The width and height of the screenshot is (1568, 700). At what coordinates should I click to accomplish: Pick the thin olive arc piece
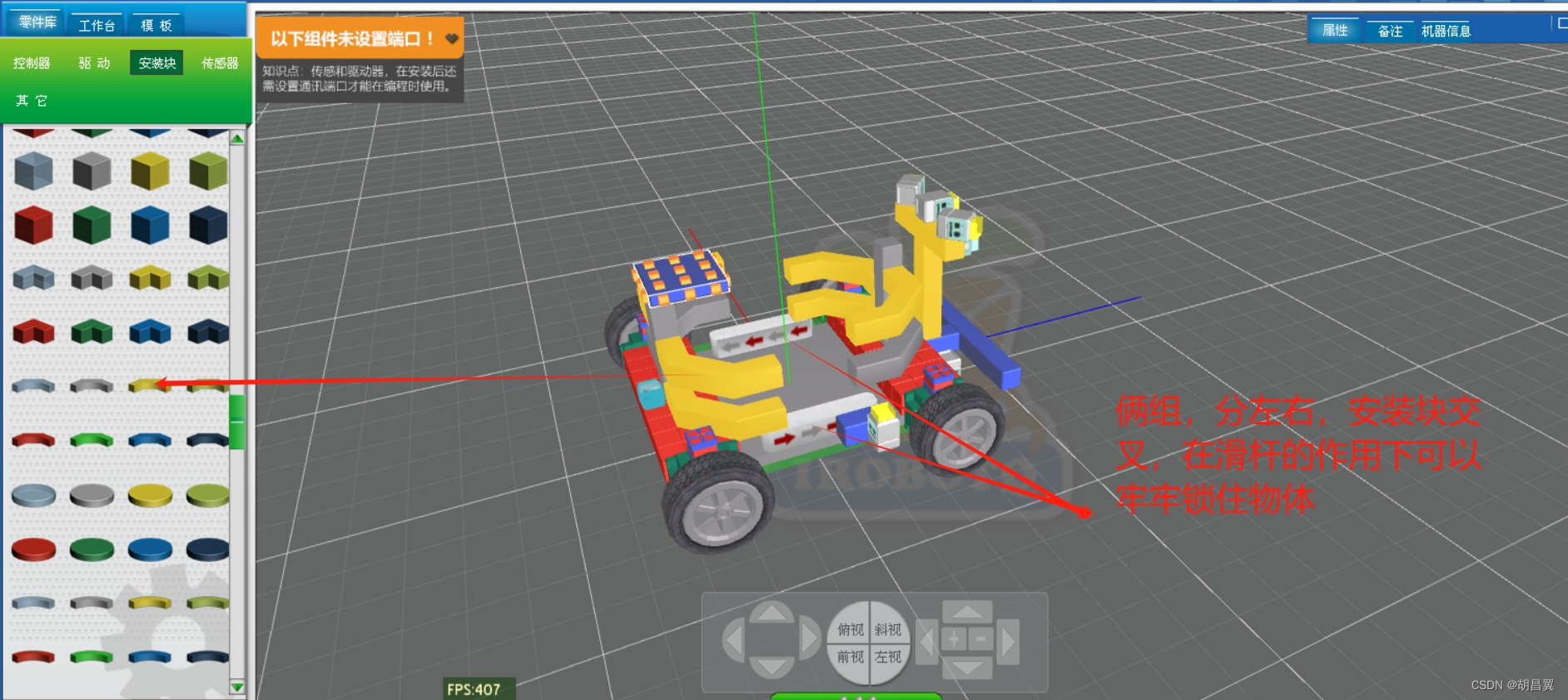(208, 603)
